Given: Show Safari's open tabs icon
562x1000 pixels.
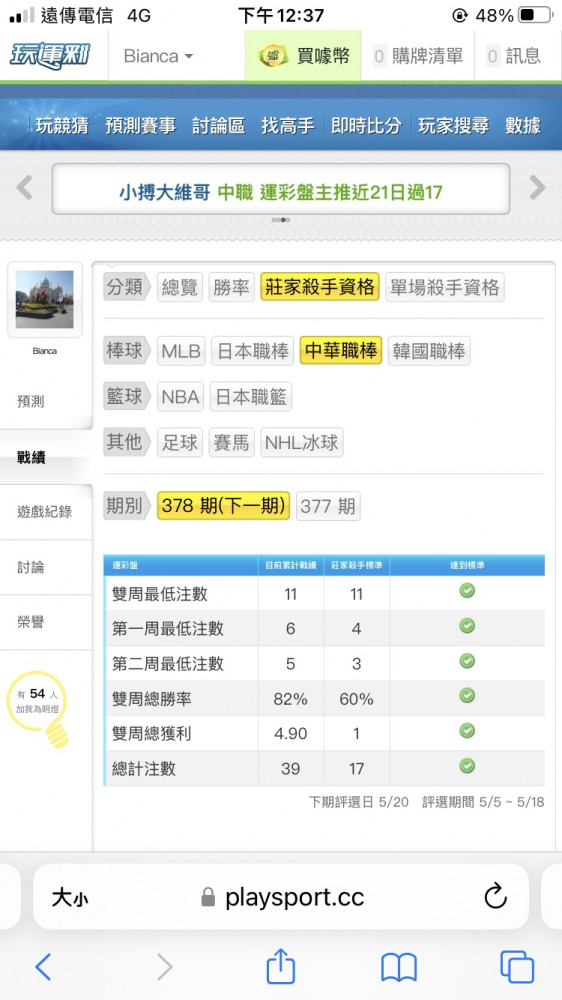Looking at the screenshot, I should 517,967.
